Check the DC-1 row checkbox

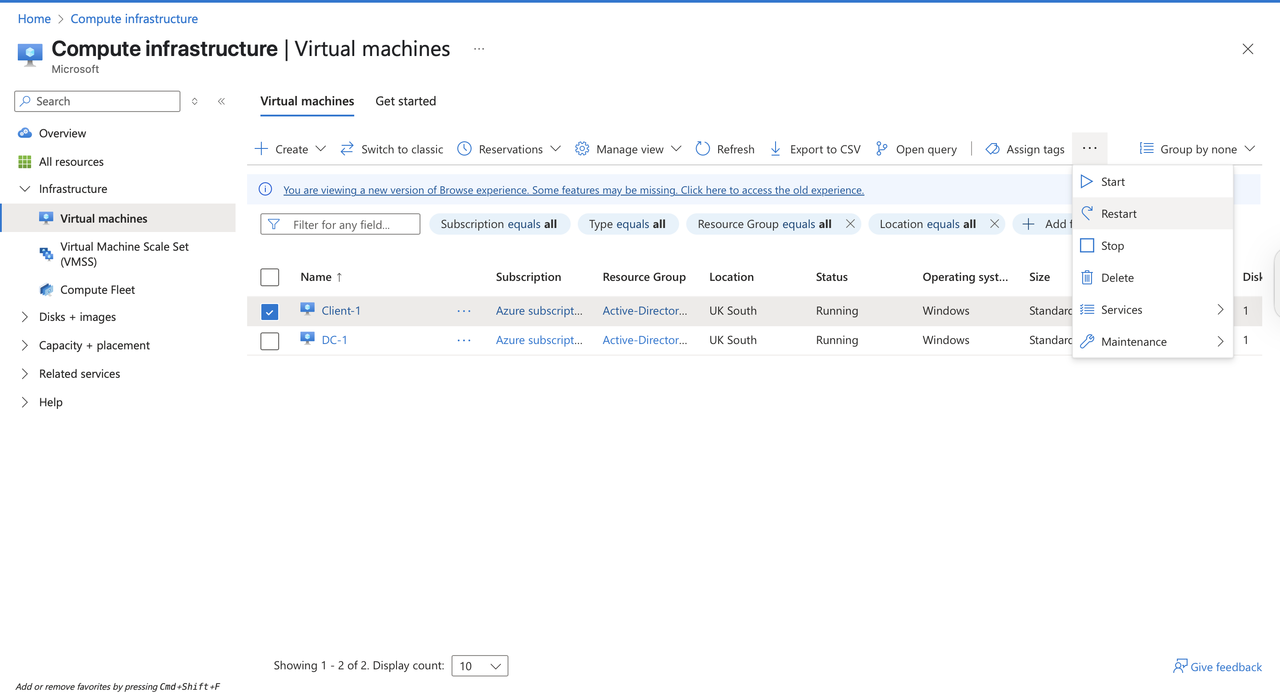click(x=270, y=341)
